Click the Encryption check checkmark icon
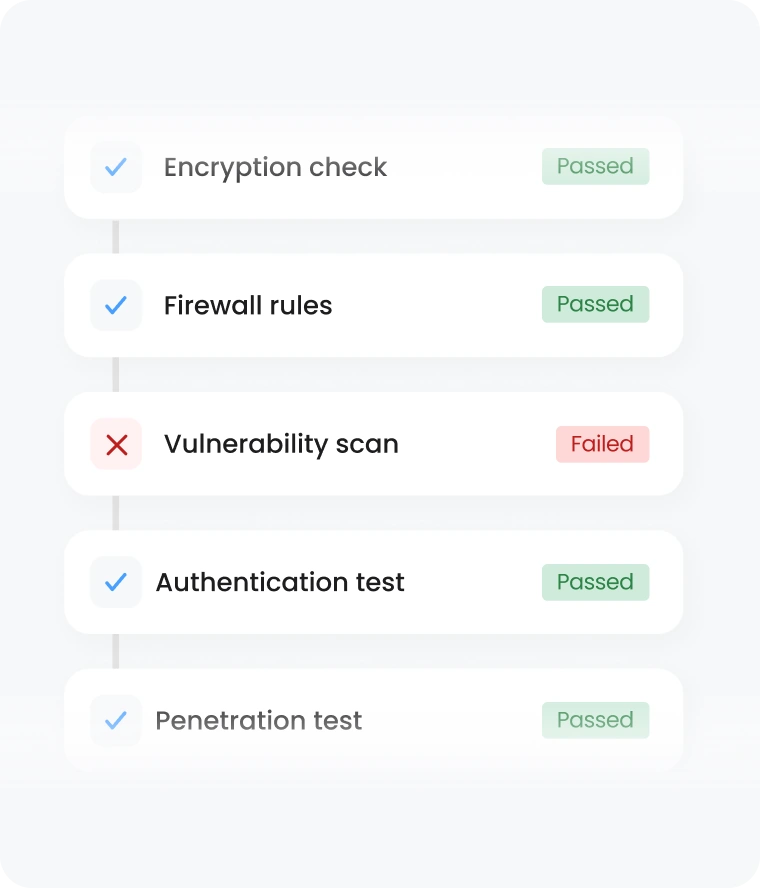The height and width of the screenshot is (888, 760). coord(116,167)
